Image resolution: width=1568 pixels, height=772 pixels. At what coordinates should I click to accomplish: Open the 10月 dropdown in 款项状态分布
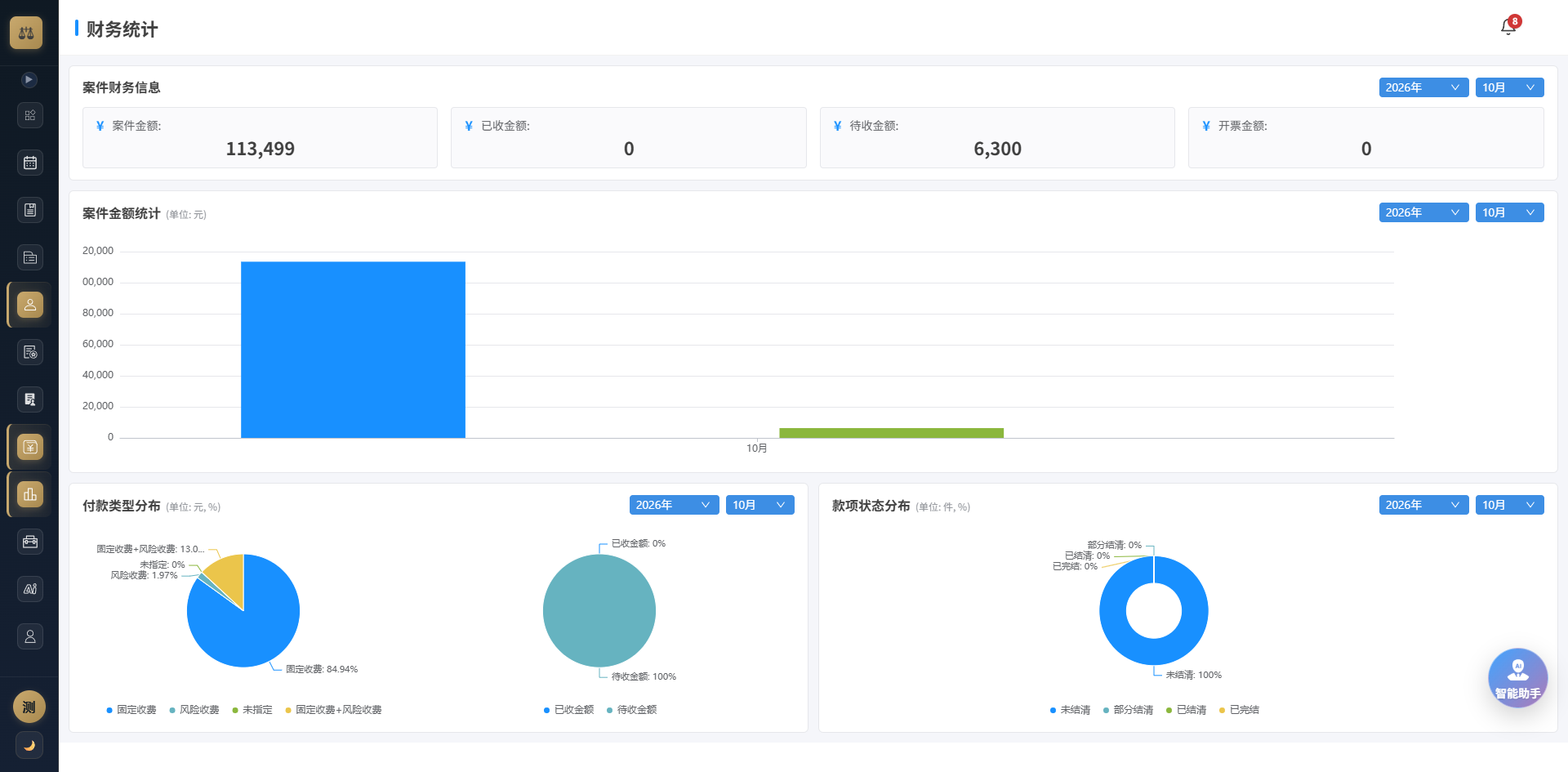coord(1509,505)
